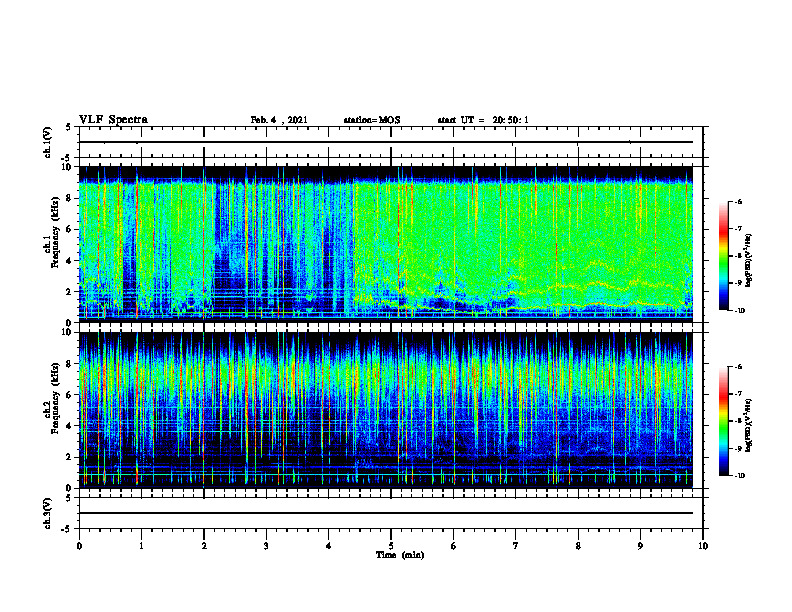The width and height of the screenshot is (792, 612).
Task: Click the lower color scale log(PSD) unit label
Action: pyautogui.click(x=749, y=425)
